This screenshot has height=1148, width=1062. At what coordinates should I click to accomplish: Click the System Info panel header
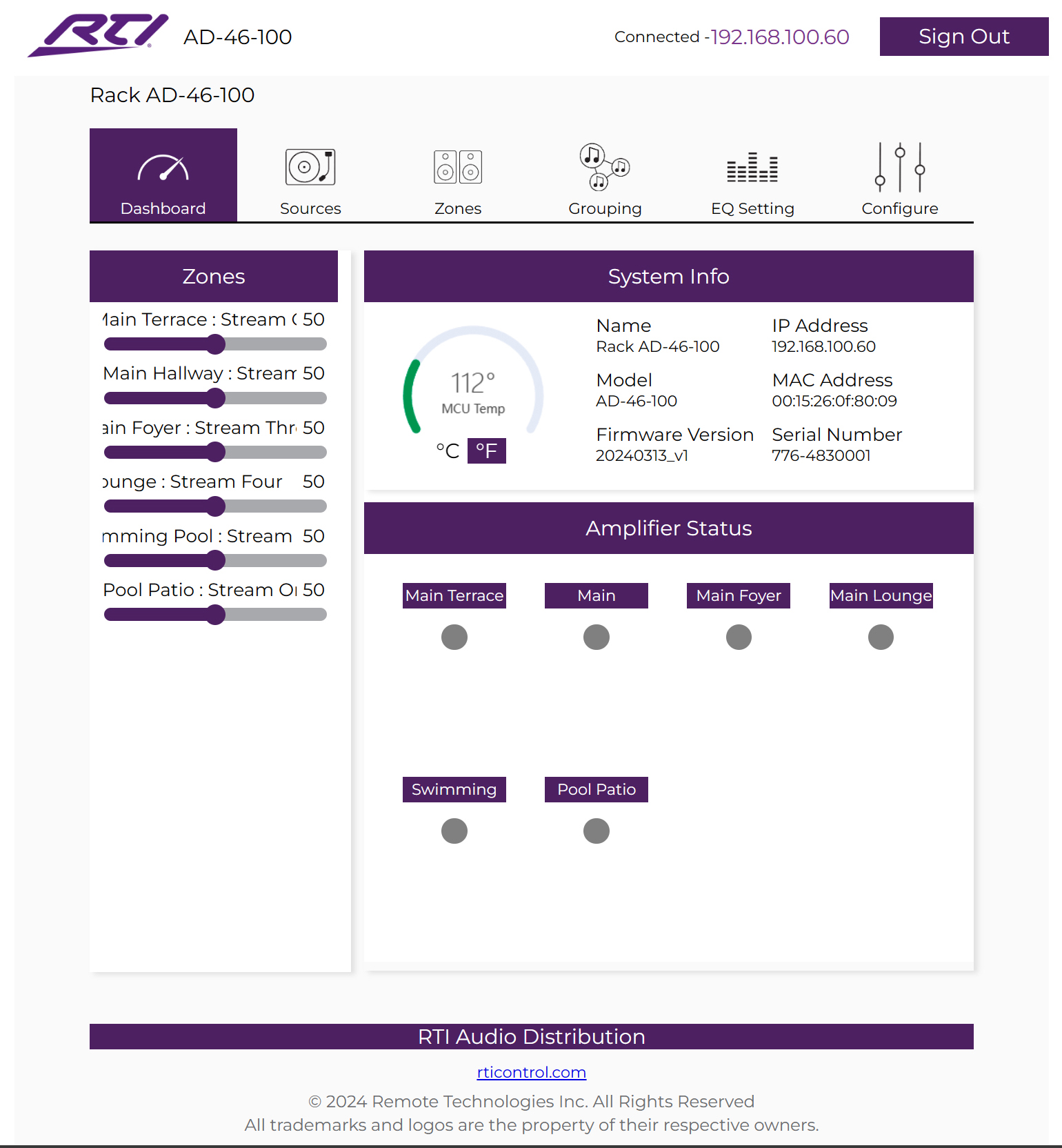(x=669, y=276)
